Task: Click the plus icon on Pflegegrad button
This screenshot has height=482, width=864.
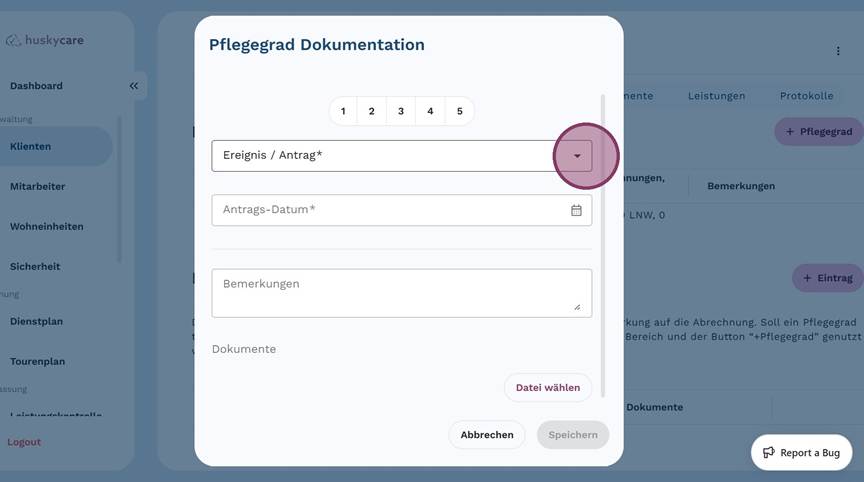Action: (790, 132)
